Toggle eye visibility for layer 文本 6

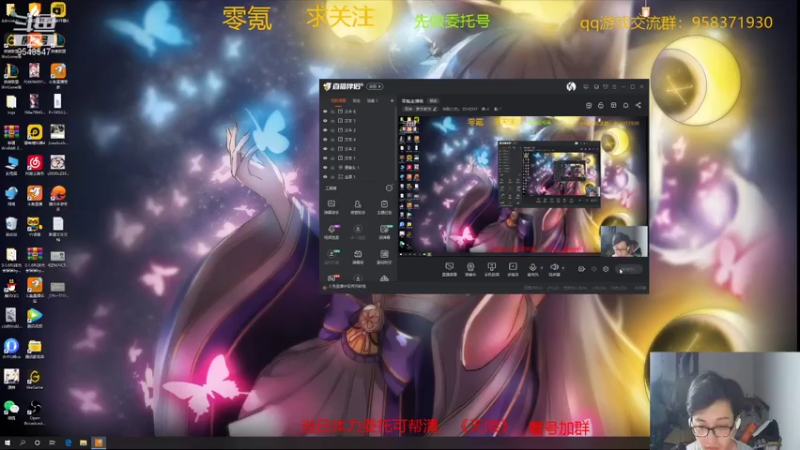pyautogui.click(x=325, y=111)
